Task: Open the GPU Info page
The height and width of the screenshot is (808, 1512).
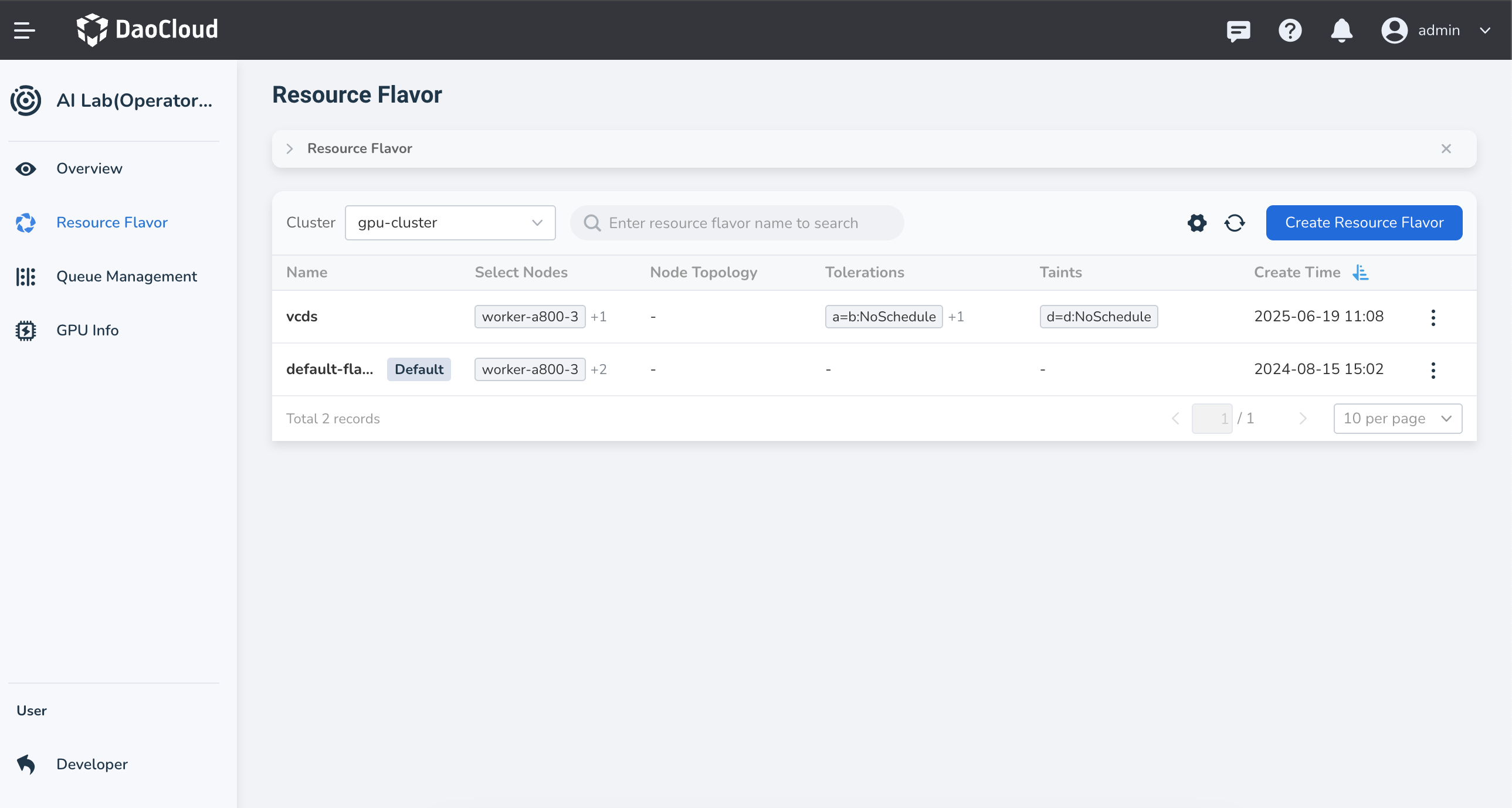Action: click(87, 330)
